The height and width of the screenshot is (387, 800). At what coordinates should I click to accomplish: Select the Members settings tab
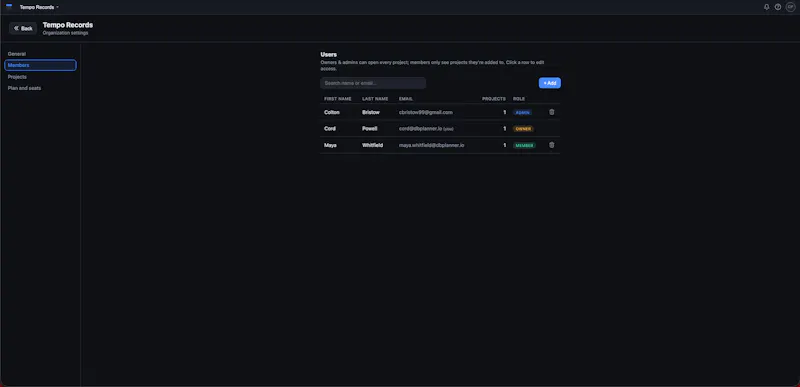pyautogui.click(x=40, y=65)
